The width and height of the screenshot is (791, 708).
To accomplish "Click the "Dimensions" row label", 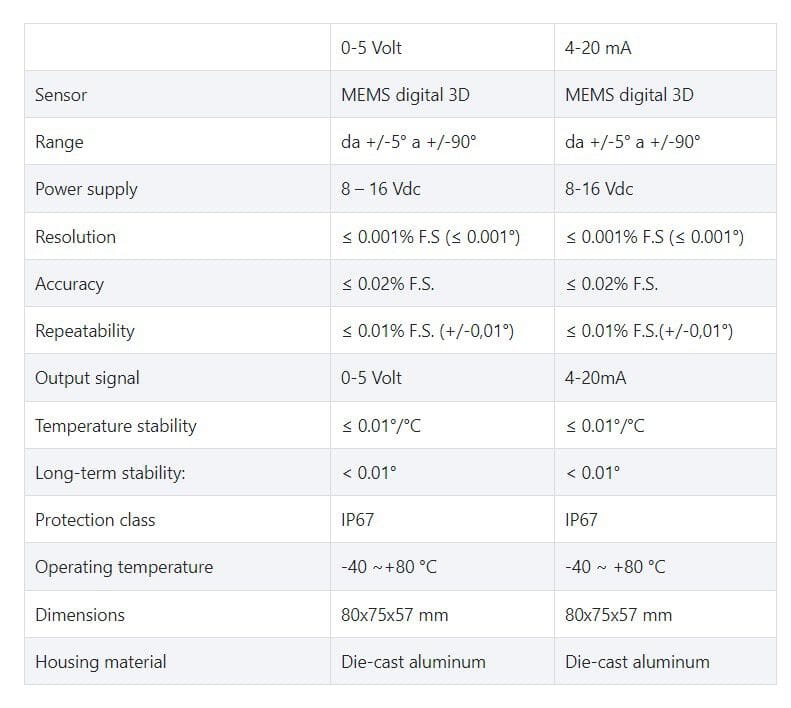I will click(x=80, y=615).
